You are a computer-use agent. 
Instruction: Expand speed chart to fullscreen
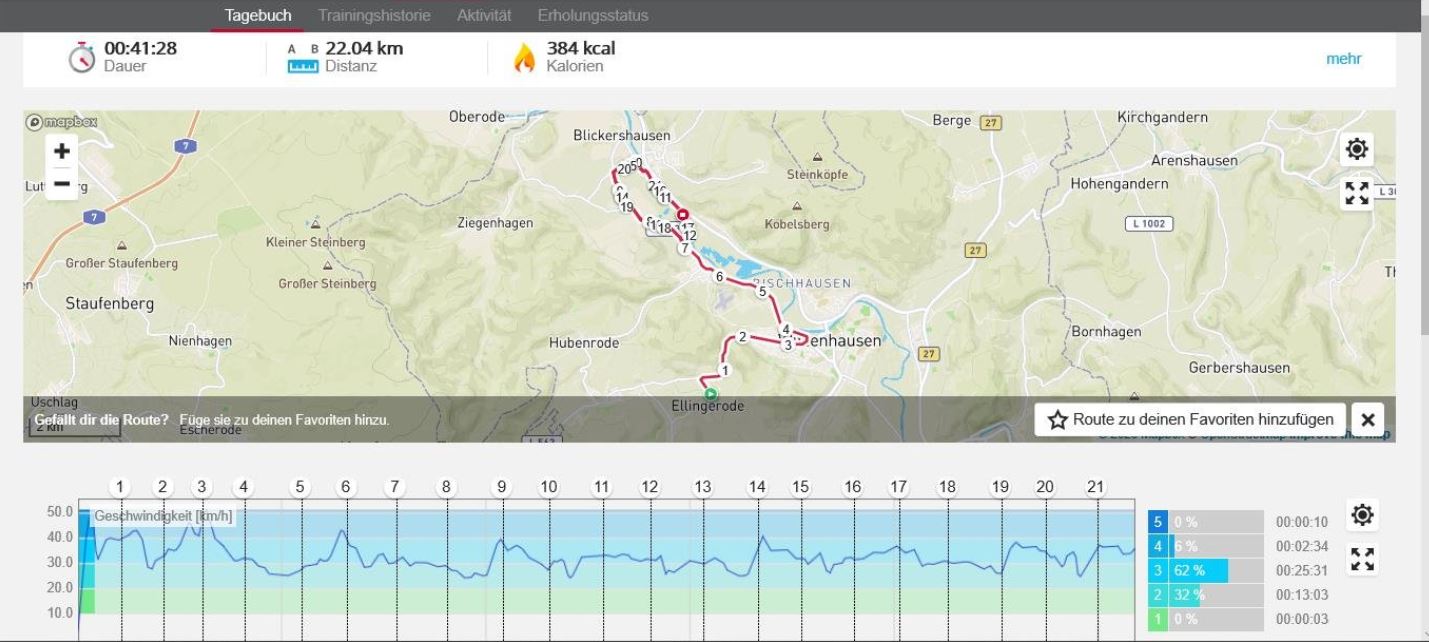click(x=1361, y=558)
